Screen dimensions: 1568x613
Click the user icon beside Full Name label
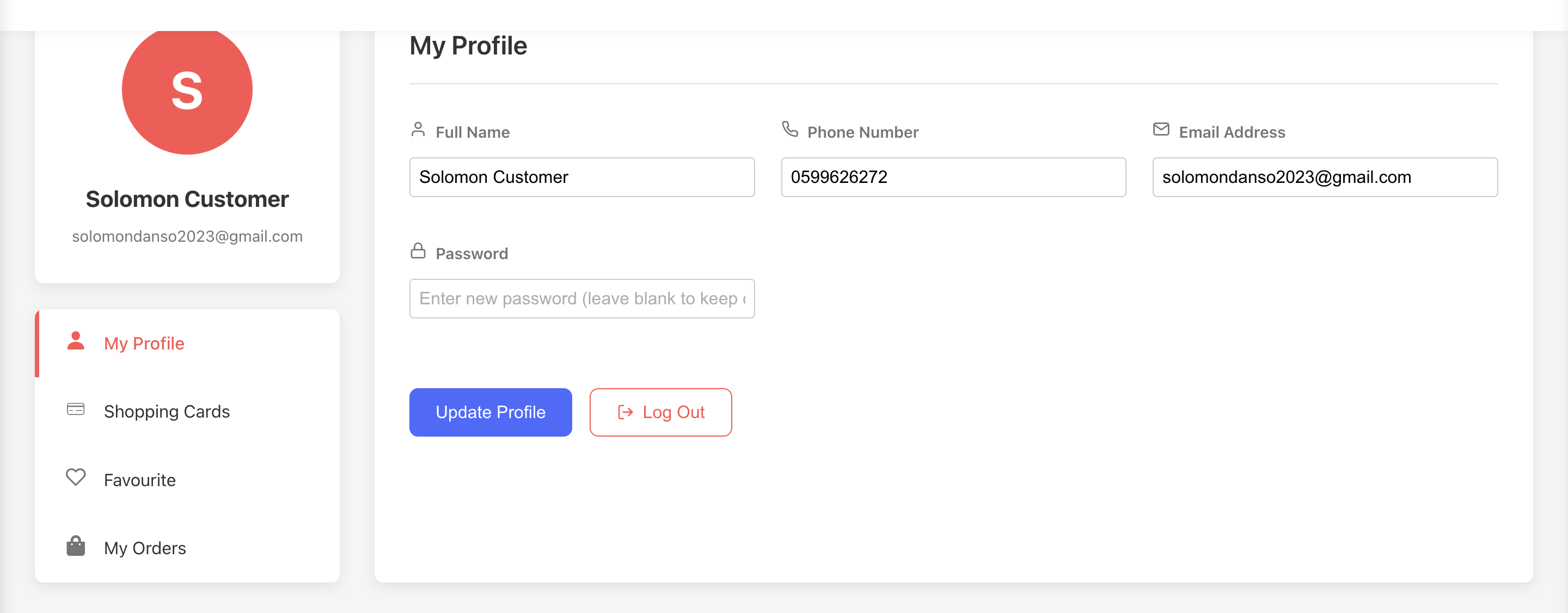tap(418, 130)
